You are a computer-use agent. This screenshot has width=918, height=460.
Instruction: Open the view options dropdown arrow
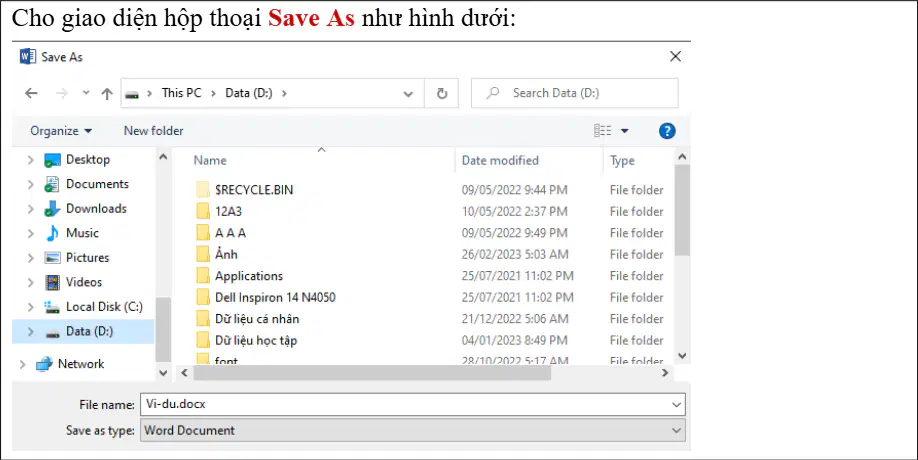click(625, 131)
